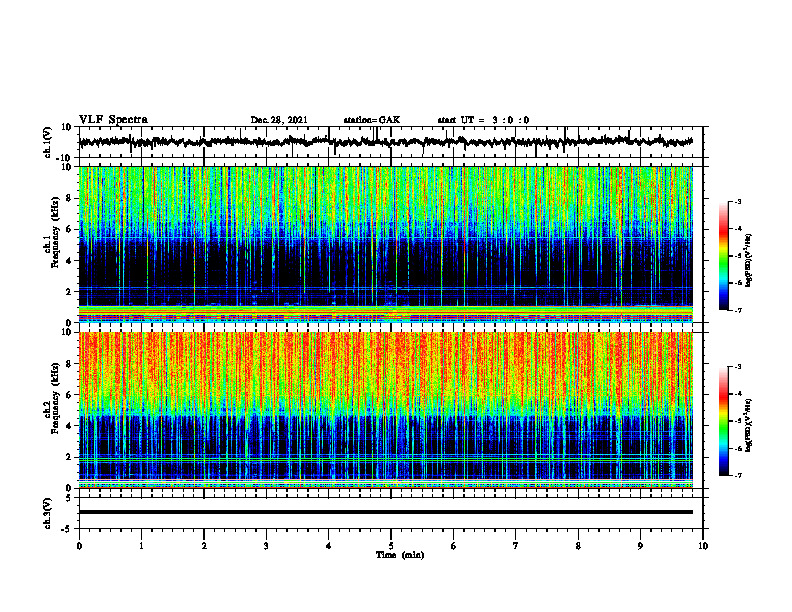Click the ch.1 voltage waveform trace

(385, 142)
